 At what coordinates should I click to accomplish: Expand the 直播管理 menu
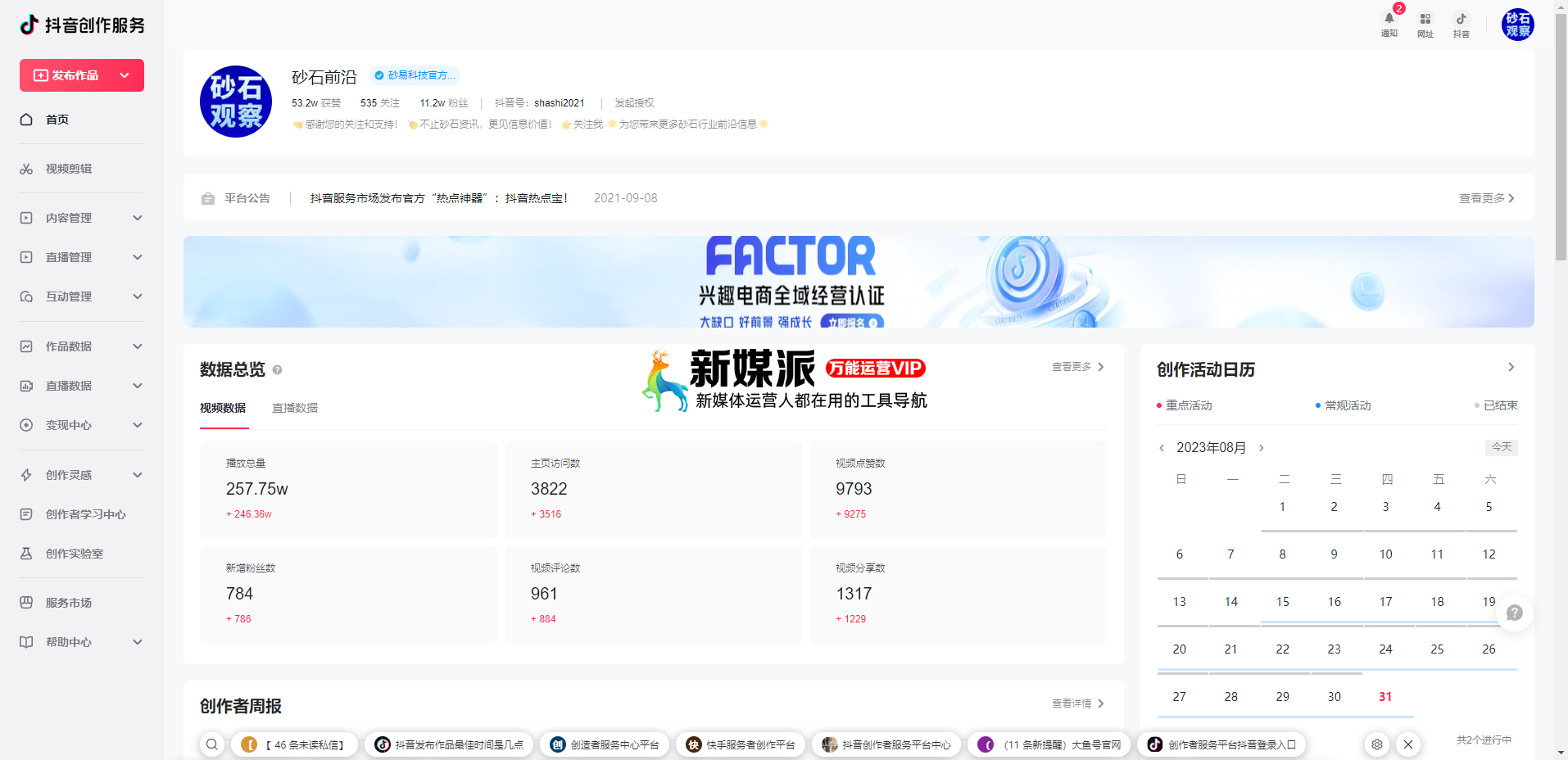[138, 257]
